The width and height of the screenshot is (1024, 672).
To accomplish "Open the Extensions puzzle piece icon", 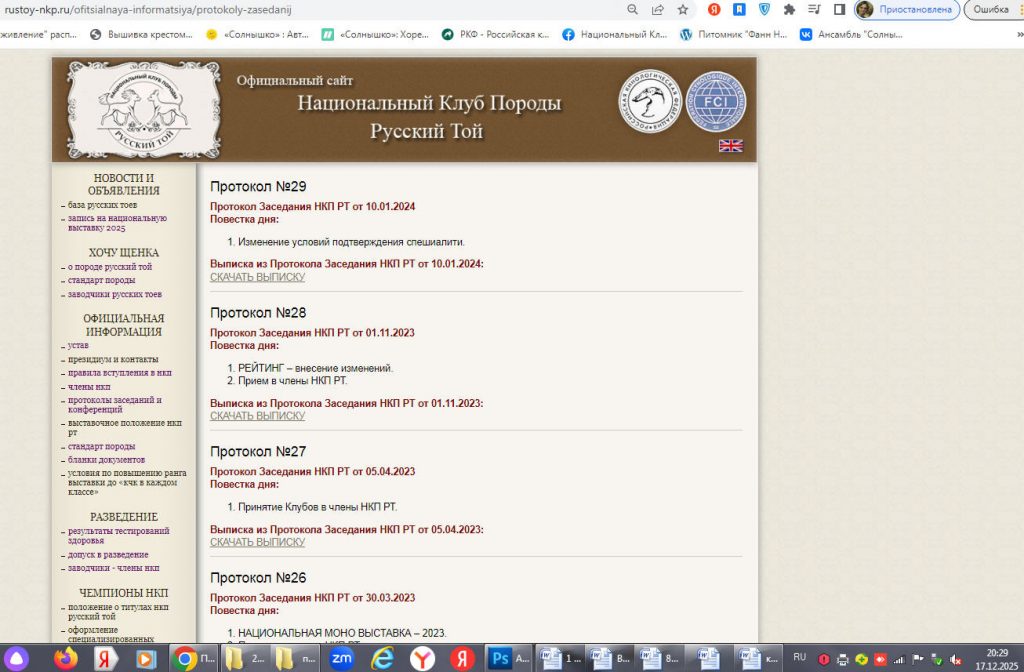I will (x=789, y=9).
